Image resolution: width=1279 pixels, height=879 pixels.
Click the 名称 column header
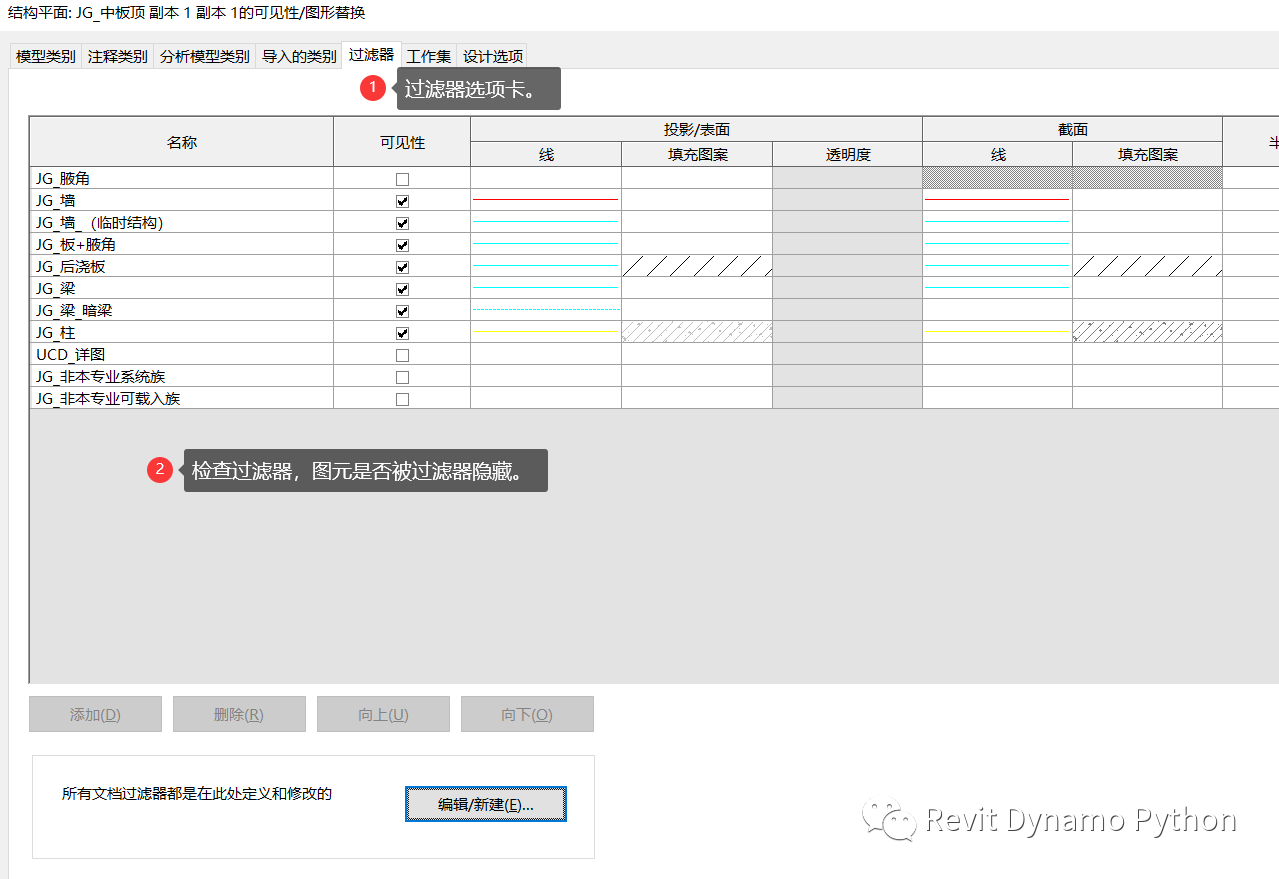pyautogui.click(x=182, y=142)
